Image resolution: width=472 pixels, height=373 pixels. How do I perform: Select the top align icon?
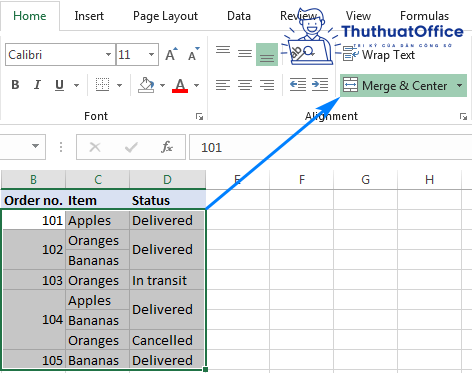coord(223,50)
